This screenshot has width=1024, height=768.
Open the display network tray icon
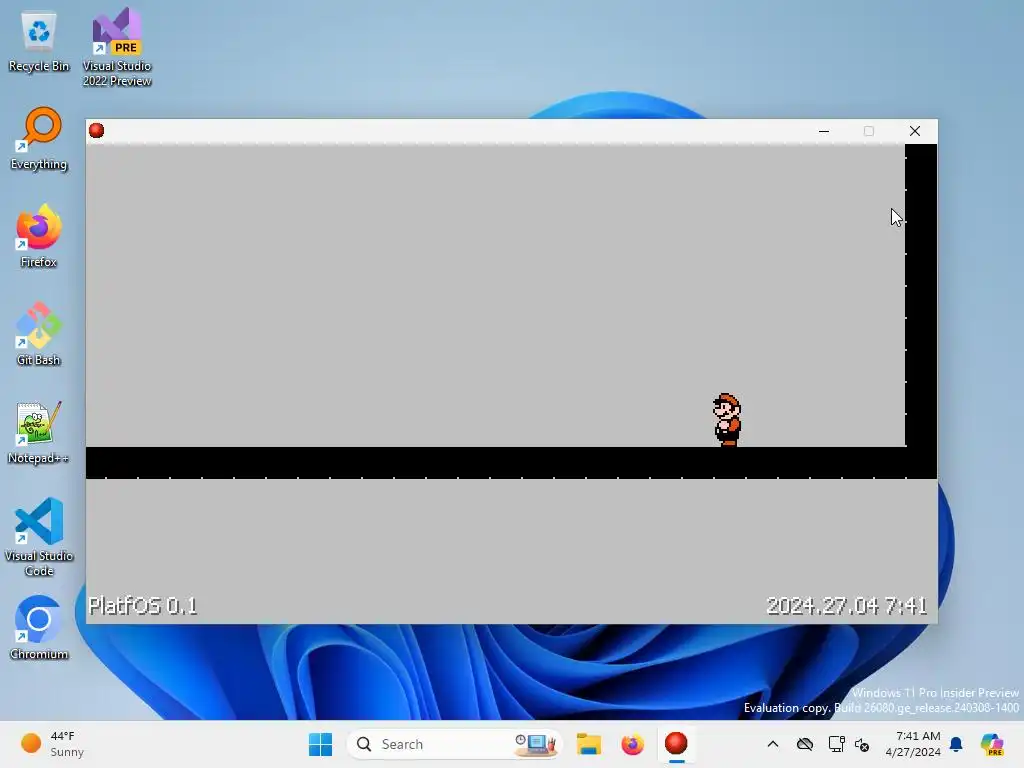tap(836, 744)
